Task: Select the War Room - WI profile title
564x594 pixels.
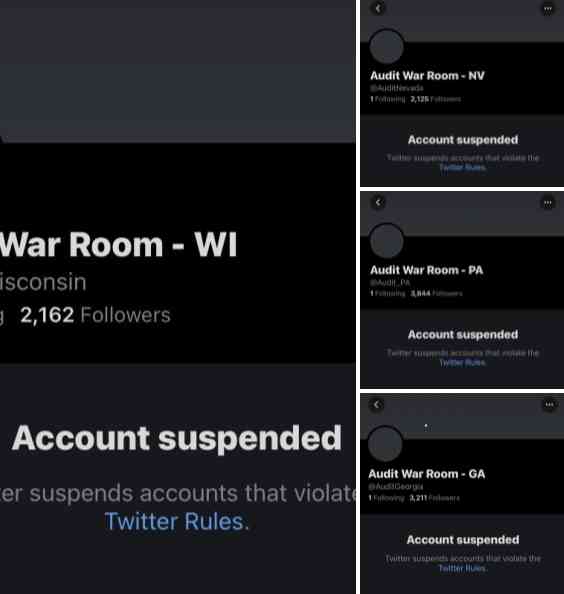Action: (x=118, y=245)
